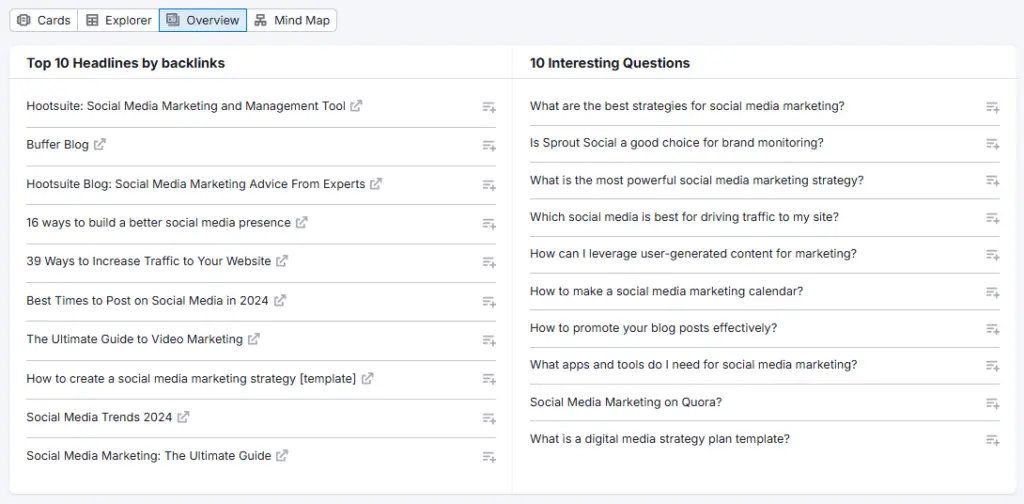The width and height of the screenshot is (1024, 504).
Task: Add 'Social Media Marketing on Quora?' via plus icon
Action: (992, 403)
